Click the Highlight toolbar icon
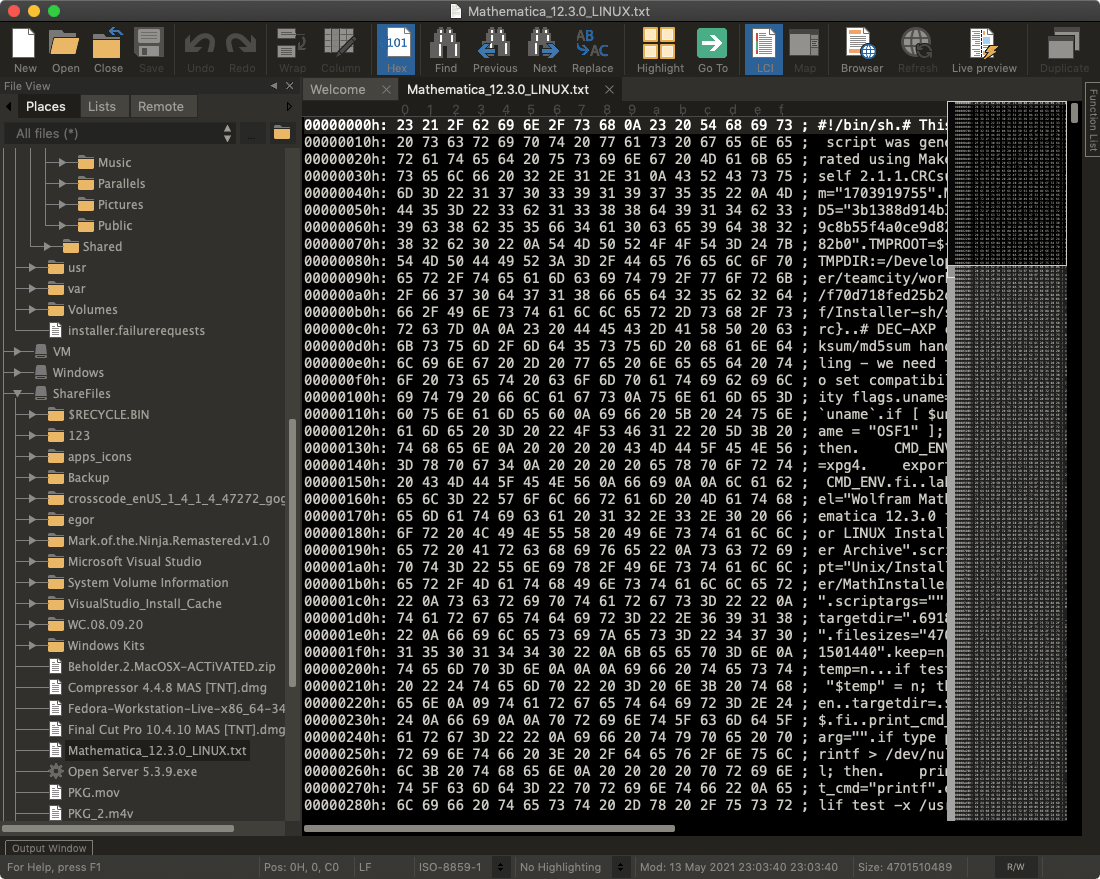Viewport: 1100px width, 879px height. 659,45
